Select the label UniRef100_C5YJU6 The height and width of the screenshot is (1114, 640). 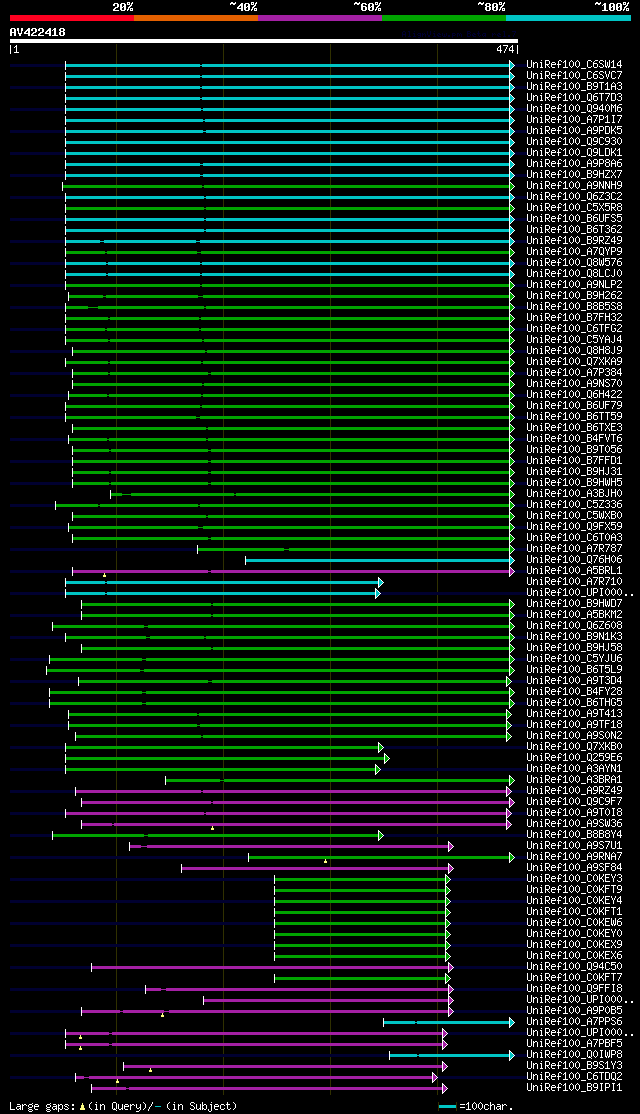point(575,659)
